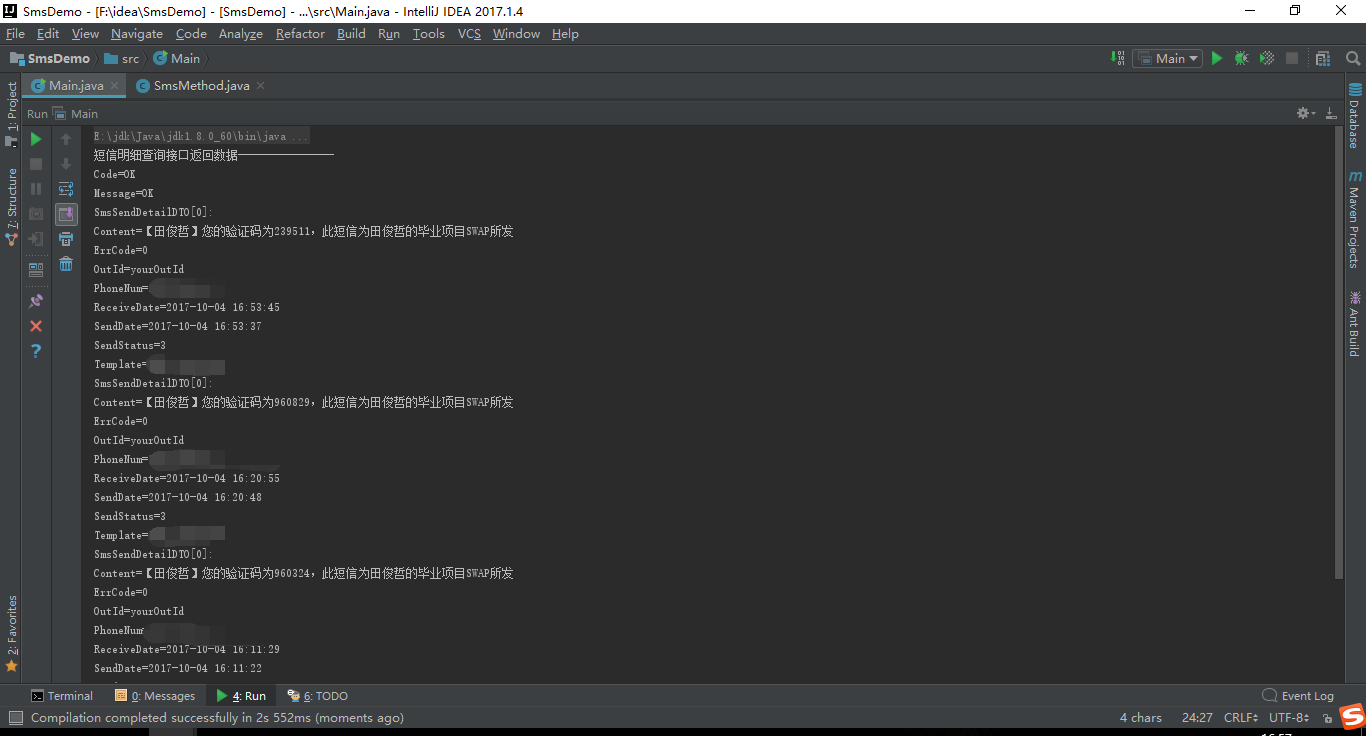Viewport: 1366px width, 736px height.
Task: Open the Run console settings gear menu
Action: coord(1303,113)
